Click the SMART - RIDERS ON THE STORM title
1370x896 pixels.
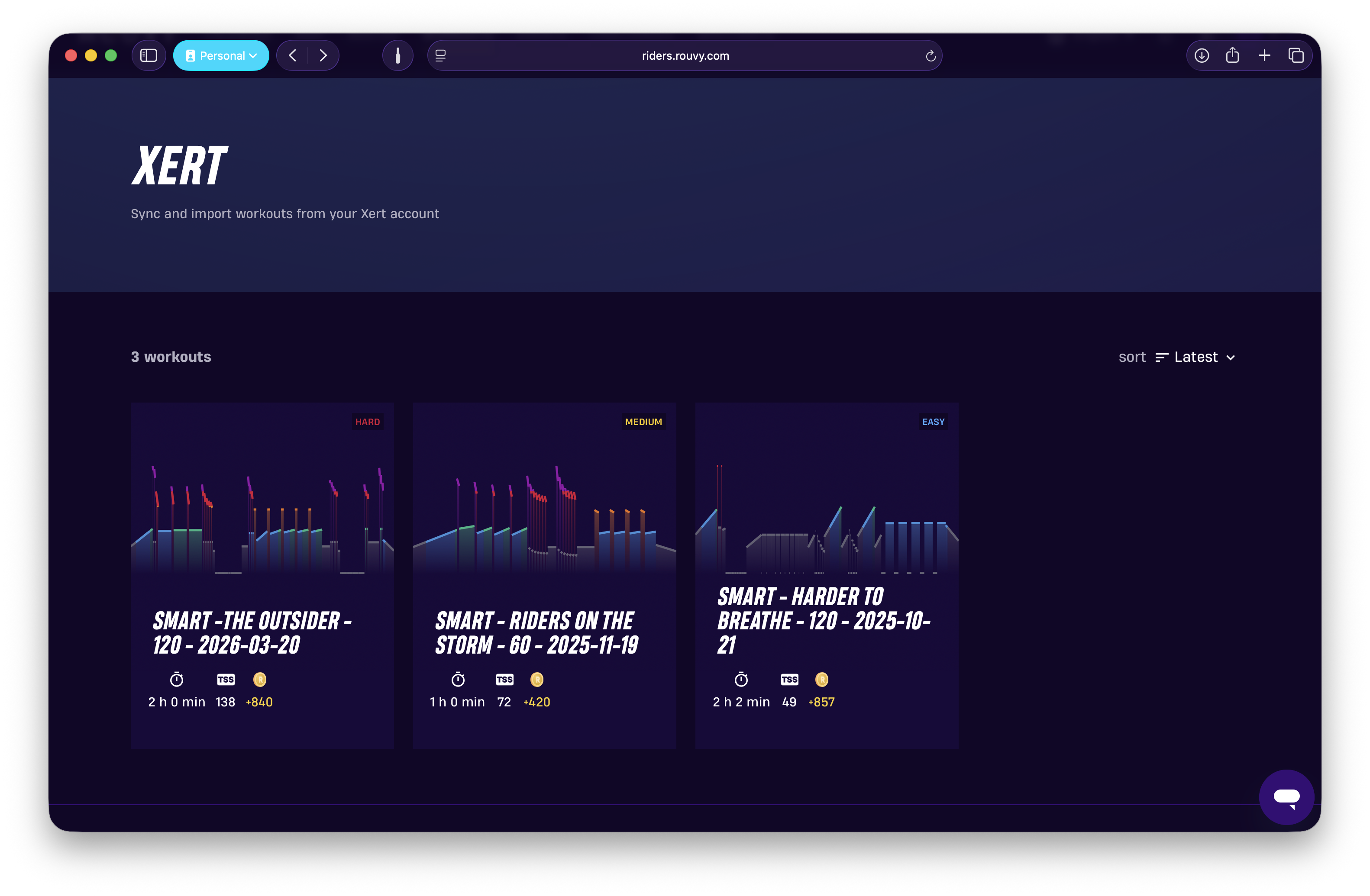click(536, 633)
